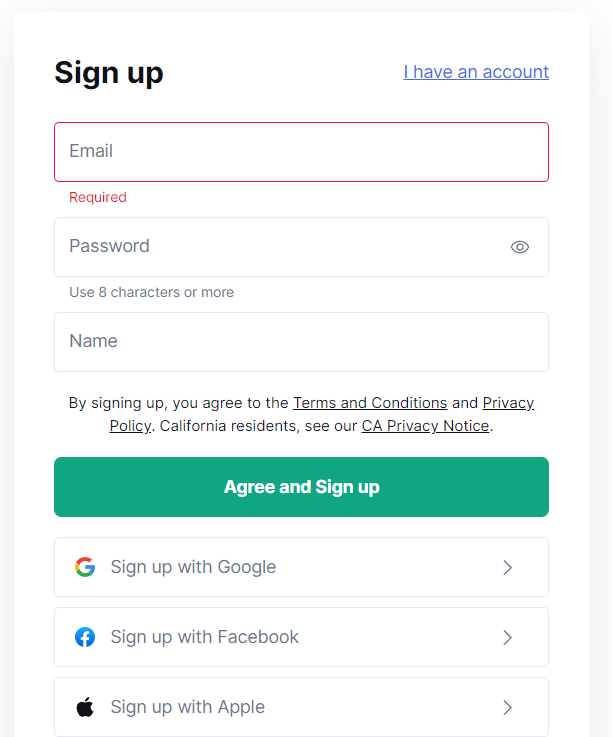This screenshot has height=737, width=612.
Task: Open the Privacy Policy link
Action: coord(508,403)
